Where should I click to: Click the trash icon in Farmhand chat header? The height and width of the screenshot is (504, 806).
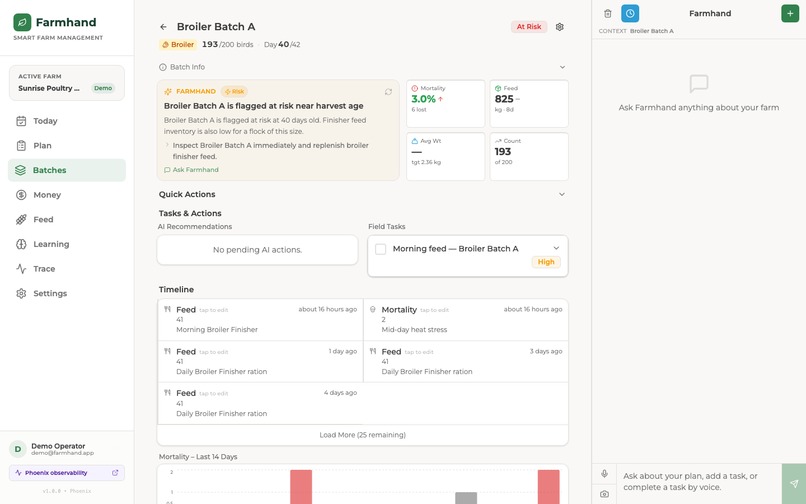point(608,13)
